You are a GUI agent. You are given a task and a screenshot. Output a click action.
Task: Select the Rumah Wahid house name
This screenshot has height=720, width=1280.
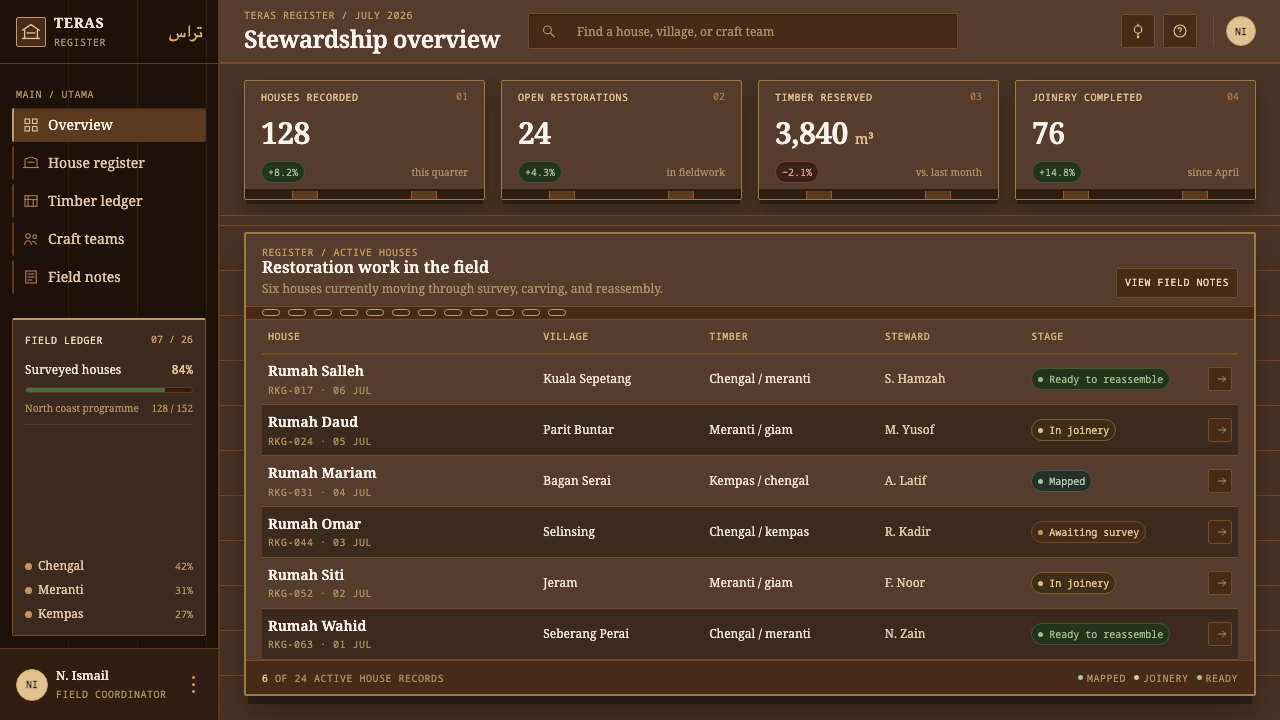317,626
